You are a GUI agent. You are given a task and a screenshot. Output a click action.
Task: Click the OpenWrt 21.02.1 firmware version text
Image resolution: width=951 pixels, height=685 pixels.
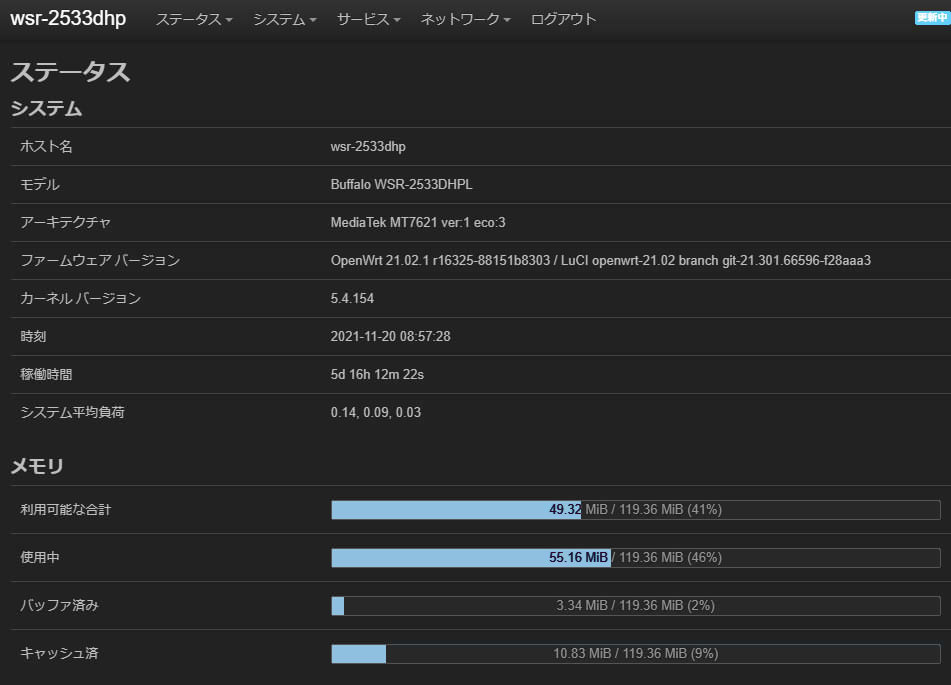click(600, 261)
